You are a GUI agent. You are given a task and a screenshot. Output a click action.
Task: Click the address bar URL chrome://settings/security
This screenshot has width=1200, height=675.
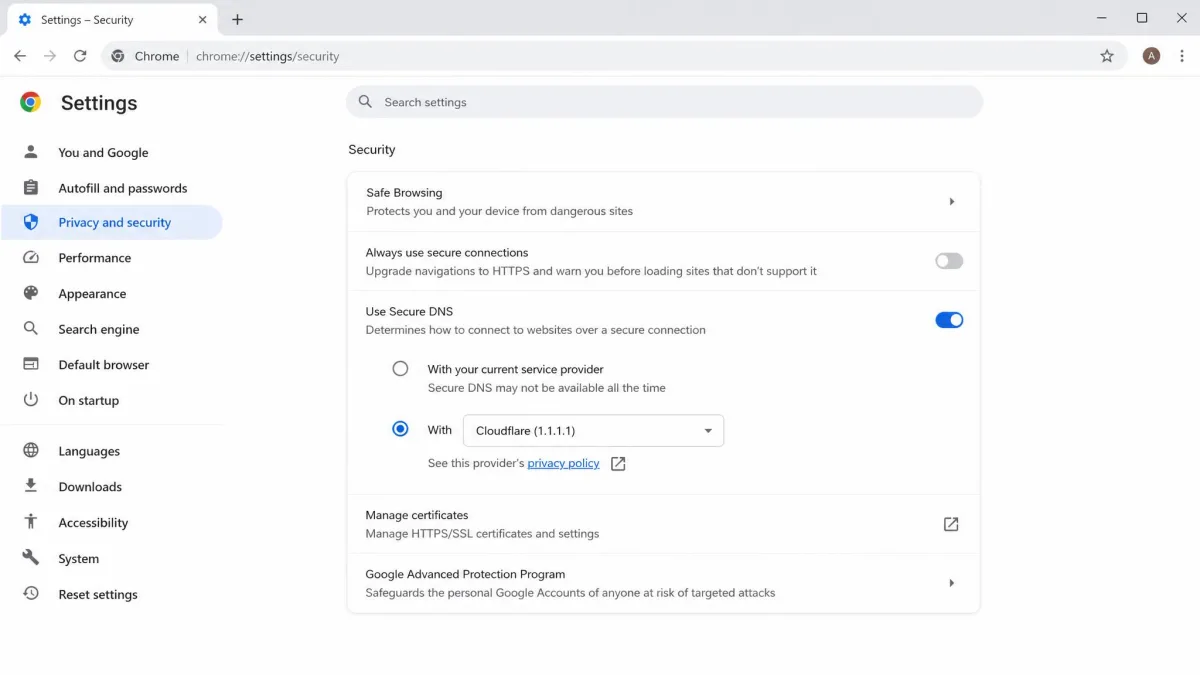click(267, 56)
